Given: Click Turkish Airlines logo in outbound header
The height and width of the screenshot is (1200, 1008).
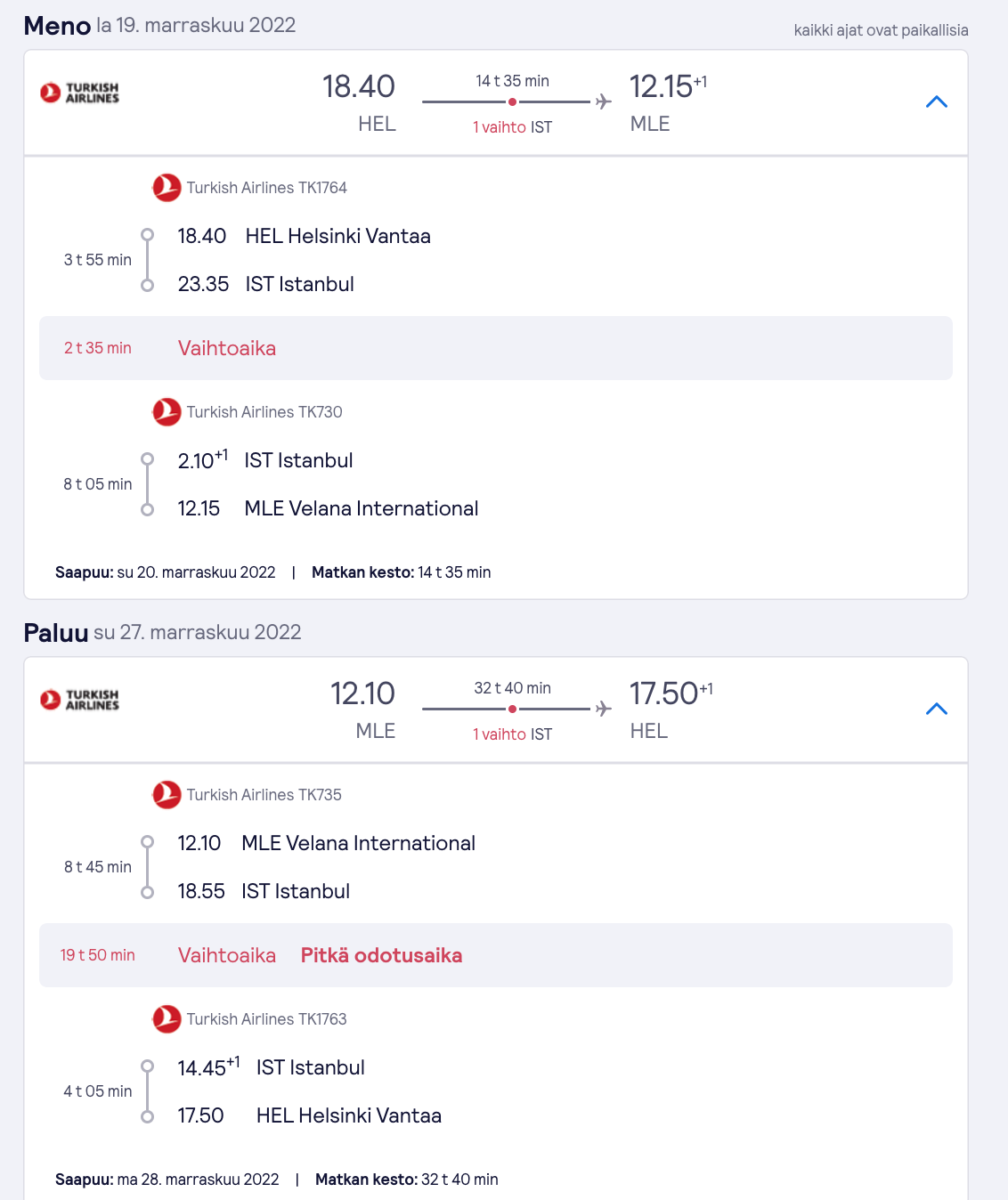Looking at the screenshot, I should click(x=79, y=93).
